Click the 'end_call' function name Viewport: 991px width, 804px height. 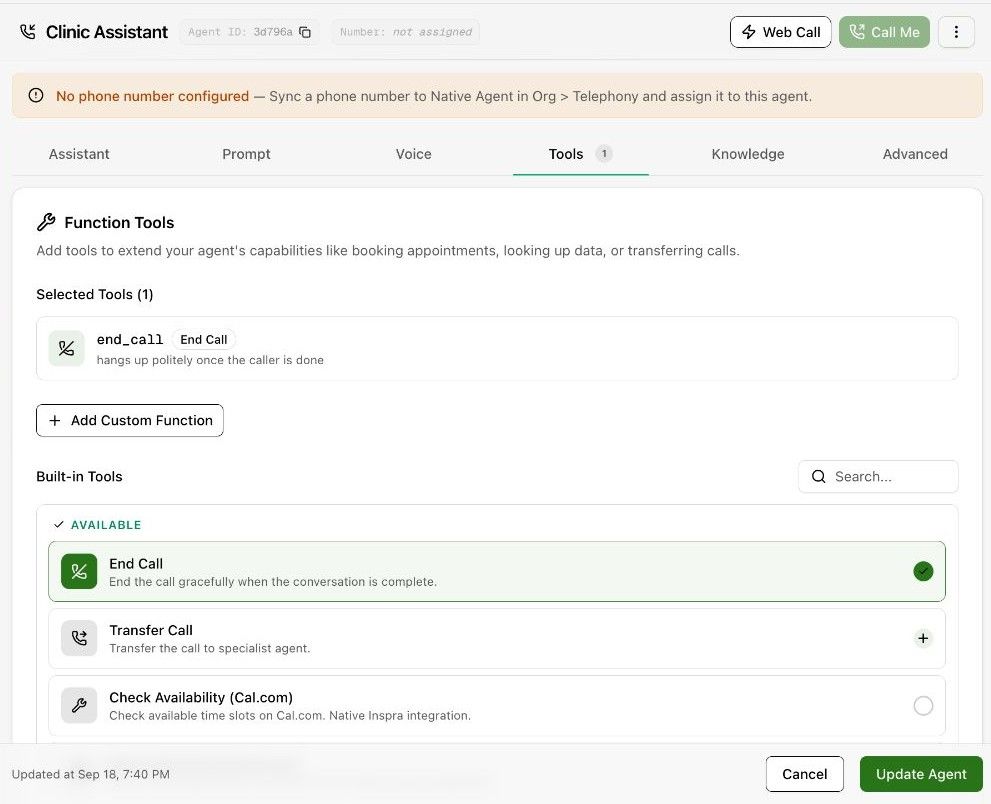tap(130, 339)
